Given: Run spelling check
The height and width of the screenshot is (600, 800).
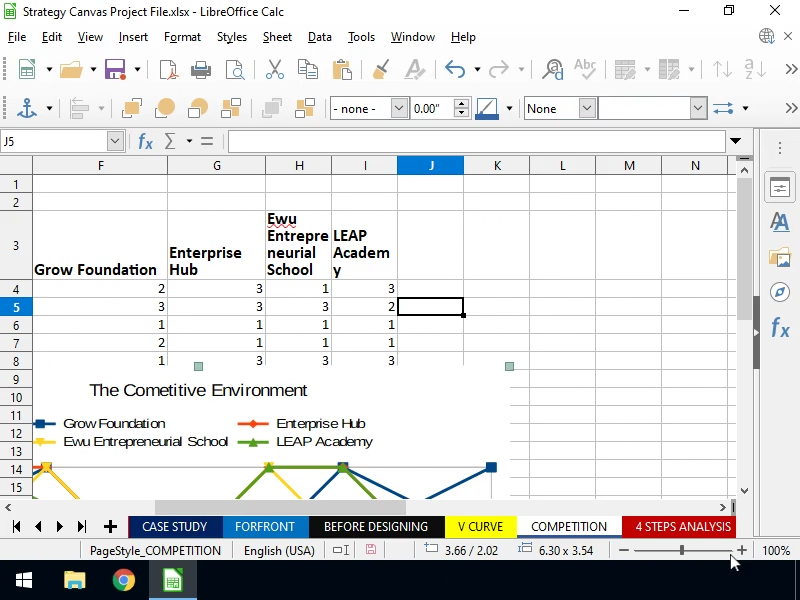Looking at the screenshot, I should point(585,69).
